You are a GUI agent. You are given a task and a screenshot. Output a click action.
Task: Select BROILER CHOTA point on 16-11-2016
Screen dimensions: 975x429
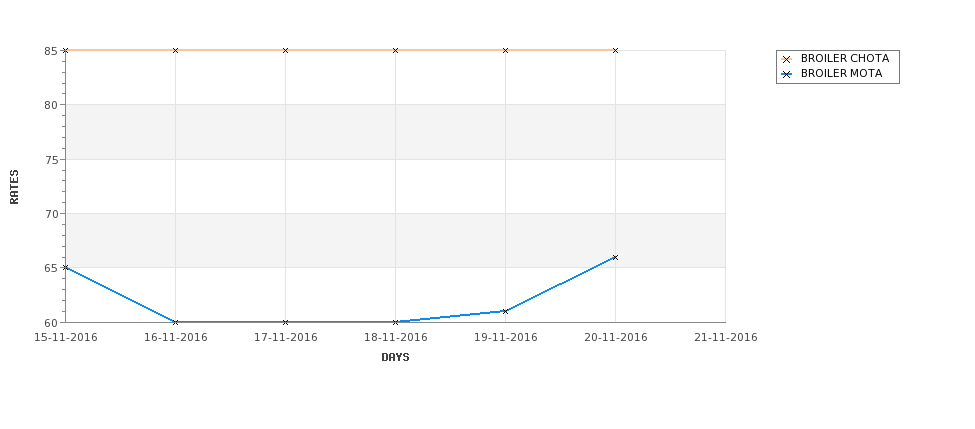pos(175,50)
